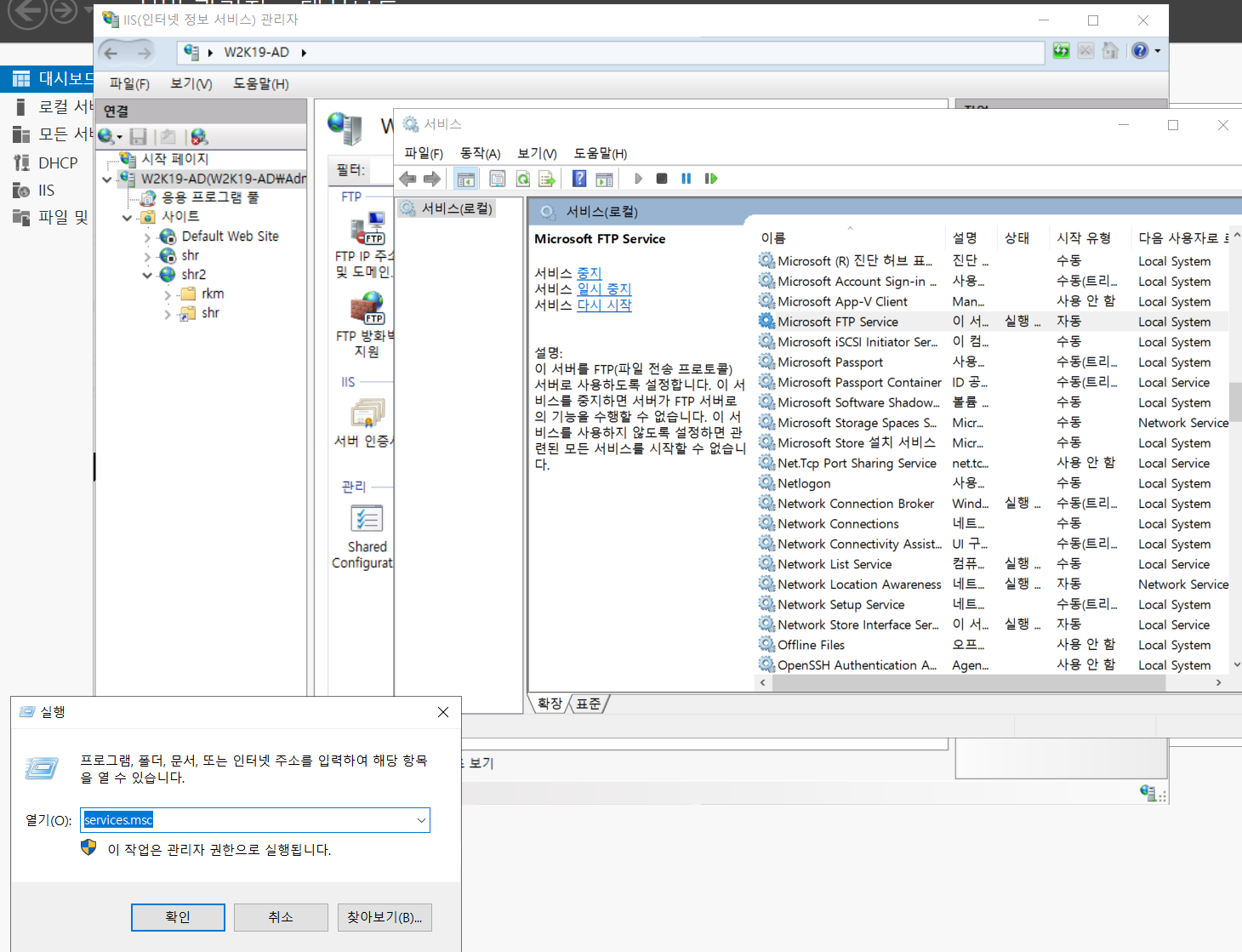Viewport: 1242px width, 952px height.
Task: Pause the selected service with pause icon
Action: tap(687, 179)
